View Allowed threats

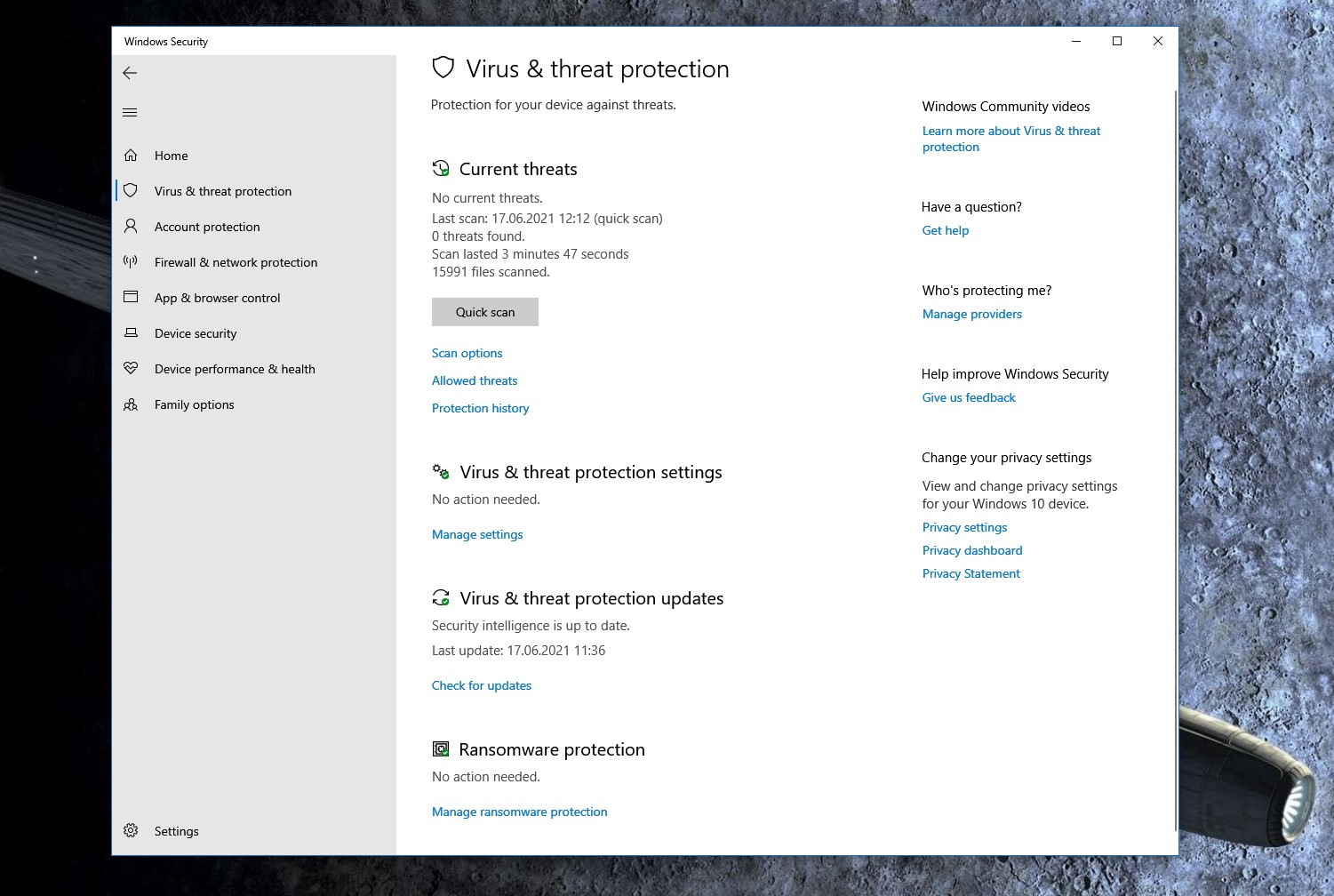coord(475,380)
